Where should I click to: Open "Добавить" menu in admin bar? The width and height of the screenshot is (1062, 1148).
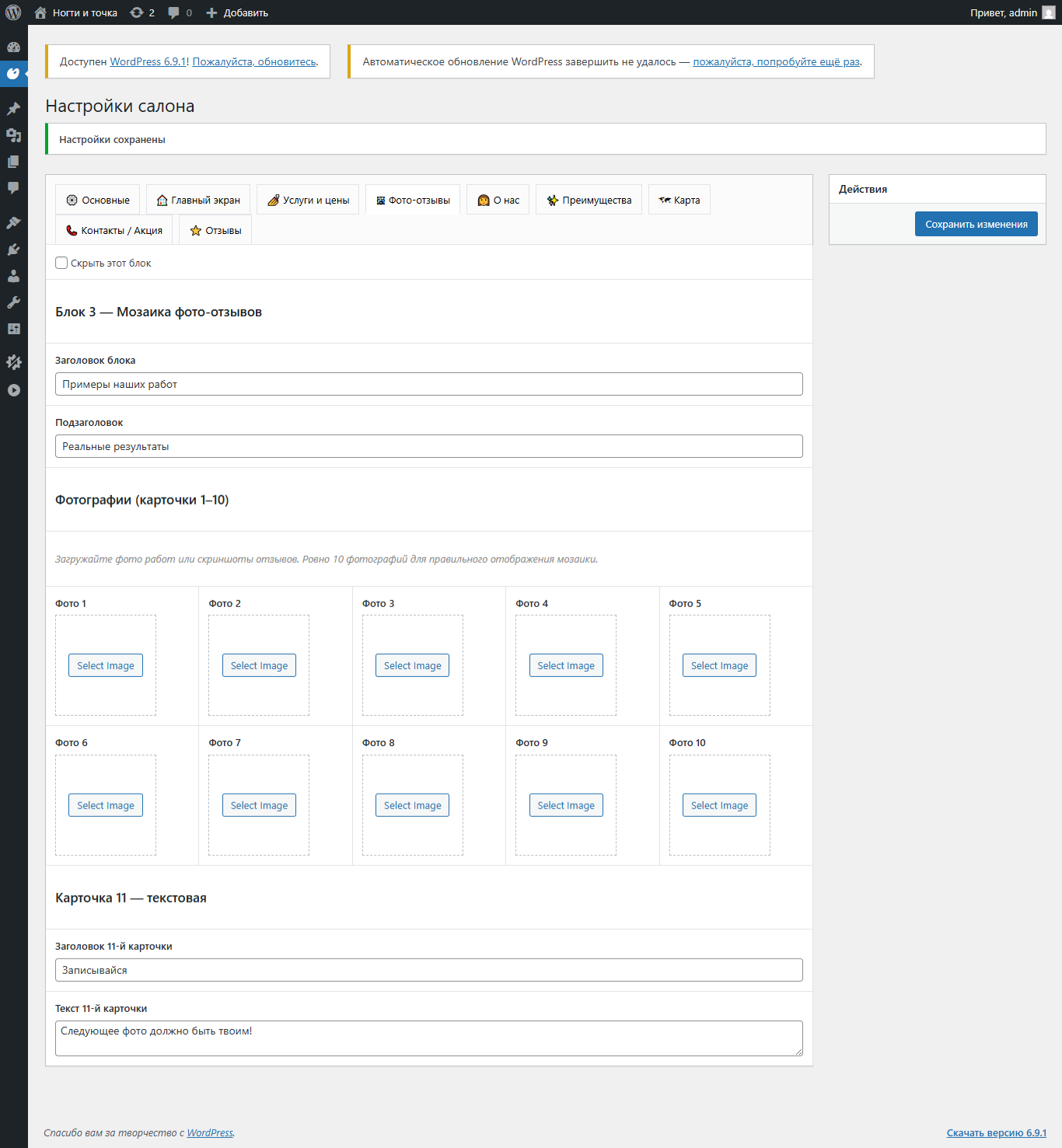tap(237, 12)
